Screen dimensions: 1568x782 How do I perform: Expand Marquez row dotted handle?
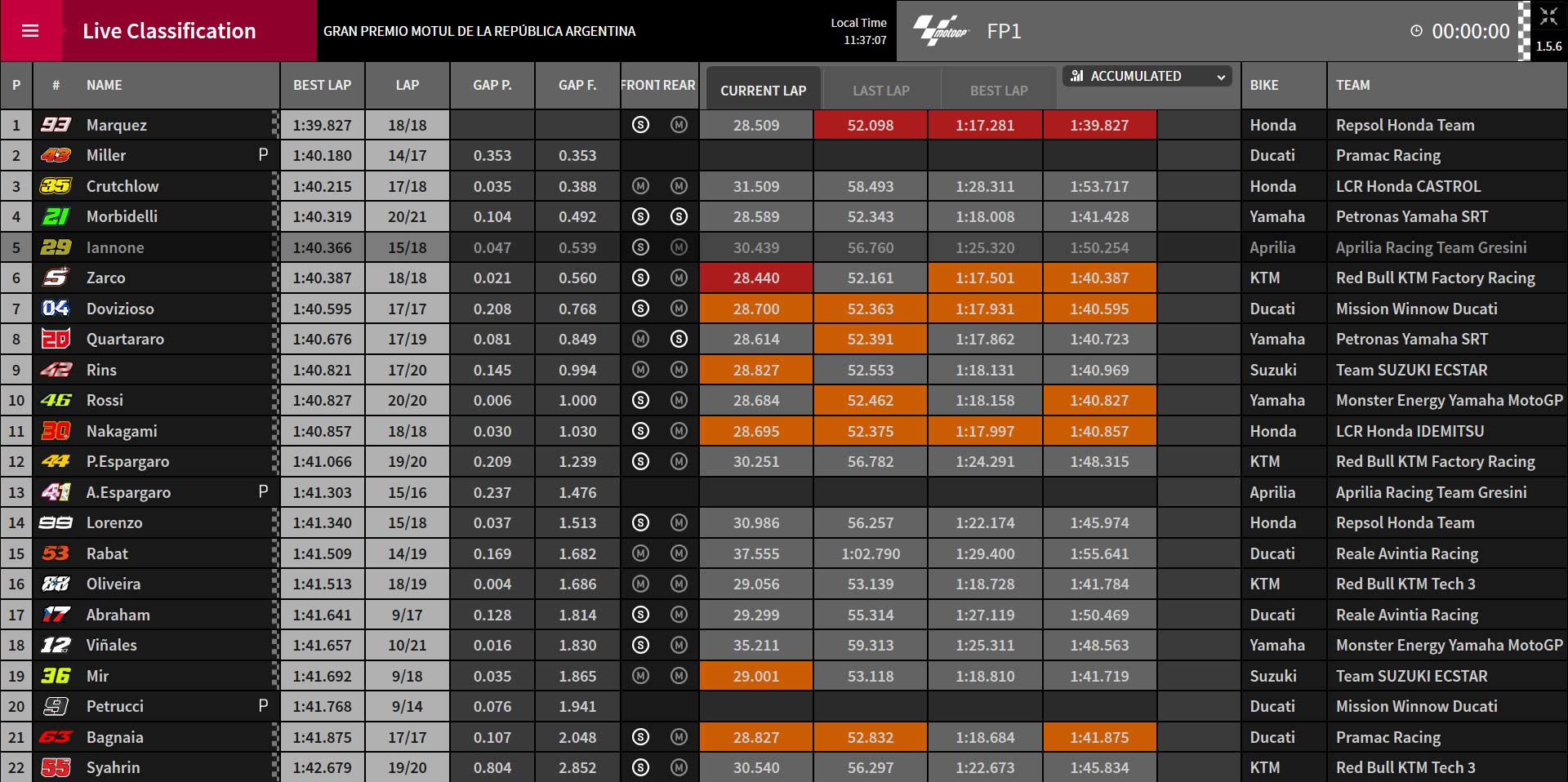(275, 125)
